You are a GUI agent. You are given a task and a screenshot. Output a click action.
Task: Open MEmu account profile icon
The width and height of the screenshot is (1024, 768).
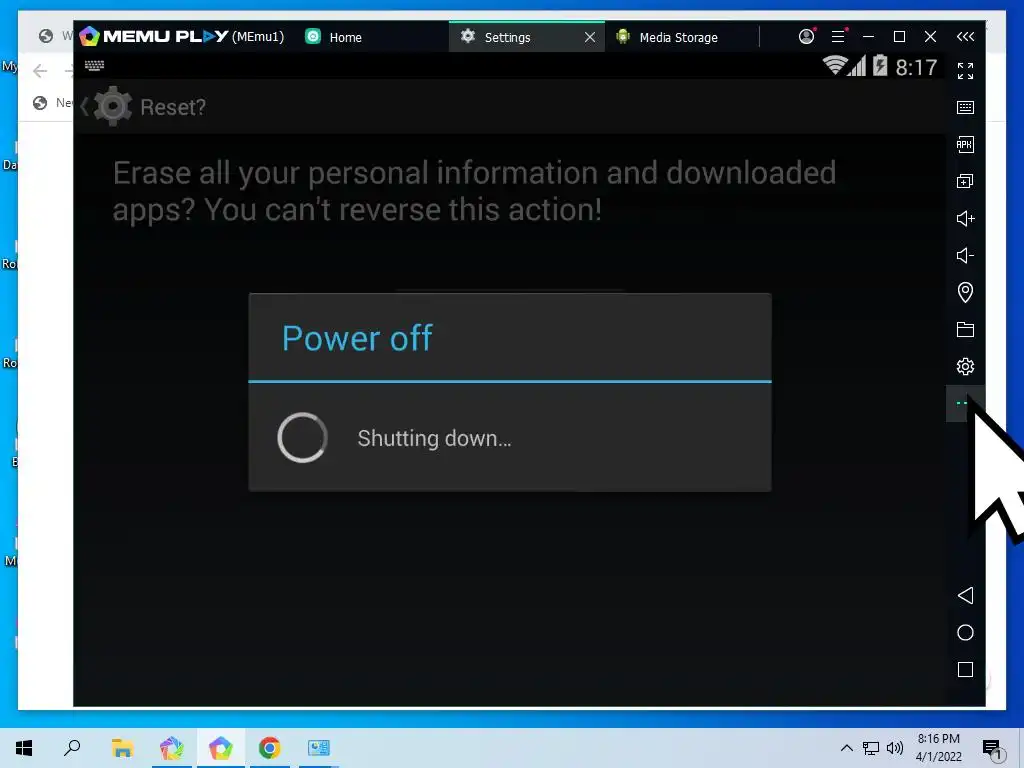click(x=807, y=37)
